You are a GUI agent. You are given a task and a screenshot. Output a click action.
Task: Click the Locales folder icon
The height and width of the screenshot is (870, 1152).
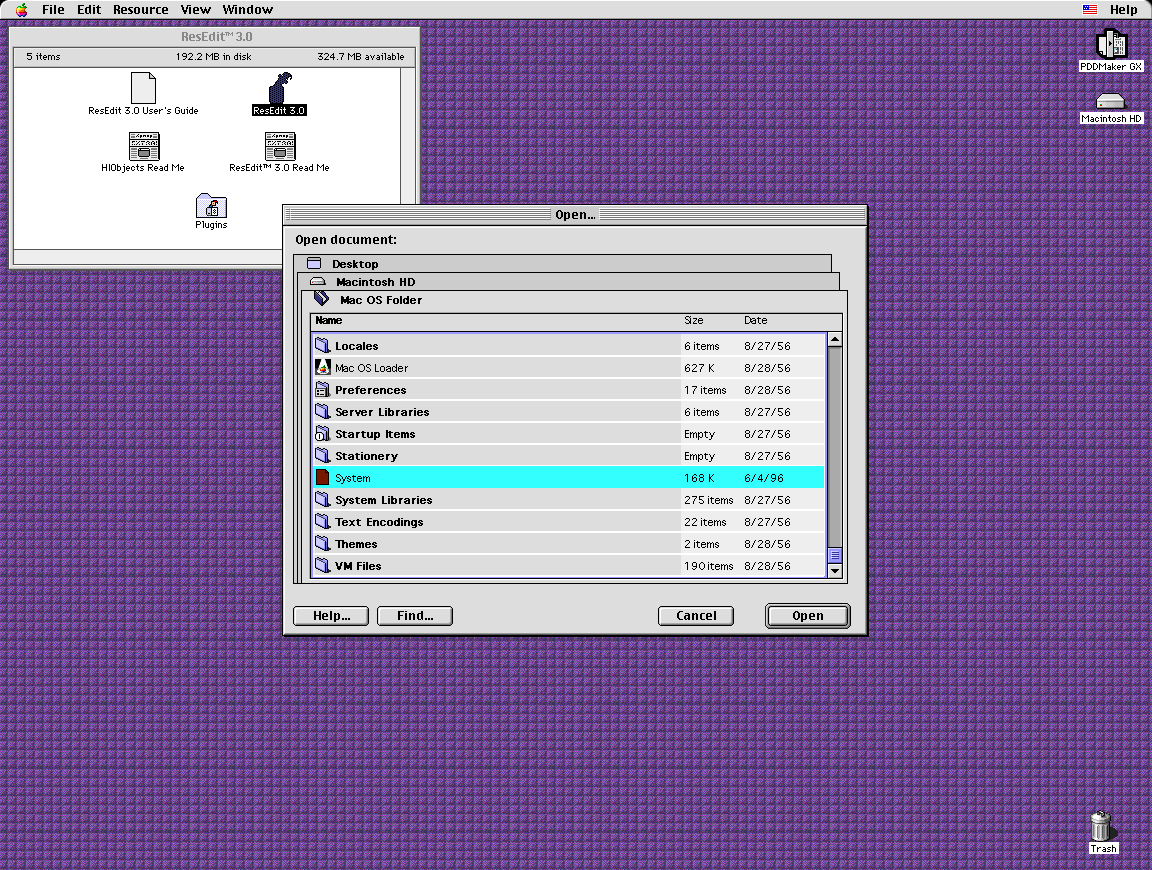coord(322,345)
